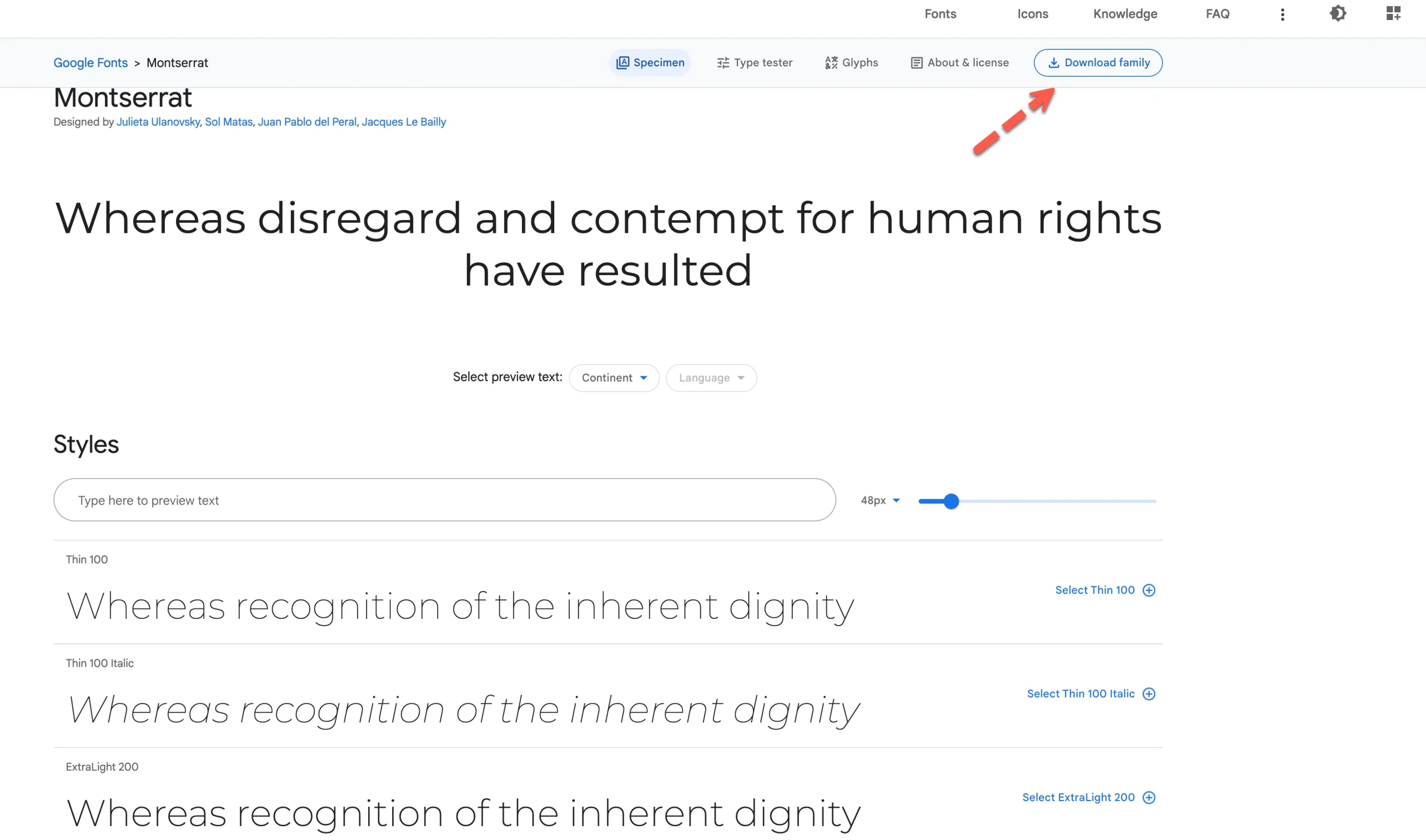This screenshot has height=840, width=1426.
Task: Click the plus icon beside Select Thin 100
Action: pyautogui.click(x=1149, y=590)
